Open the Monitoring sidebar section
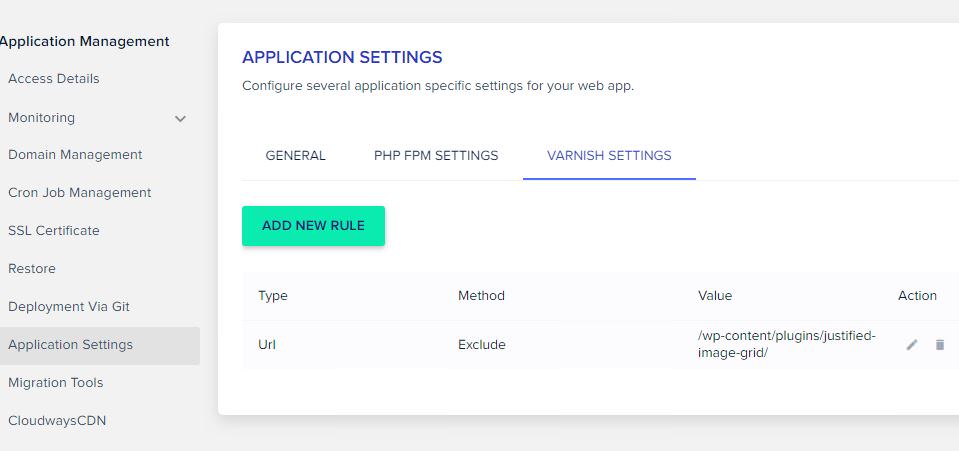Screen dimensions: 959x451 coord(42,117)
